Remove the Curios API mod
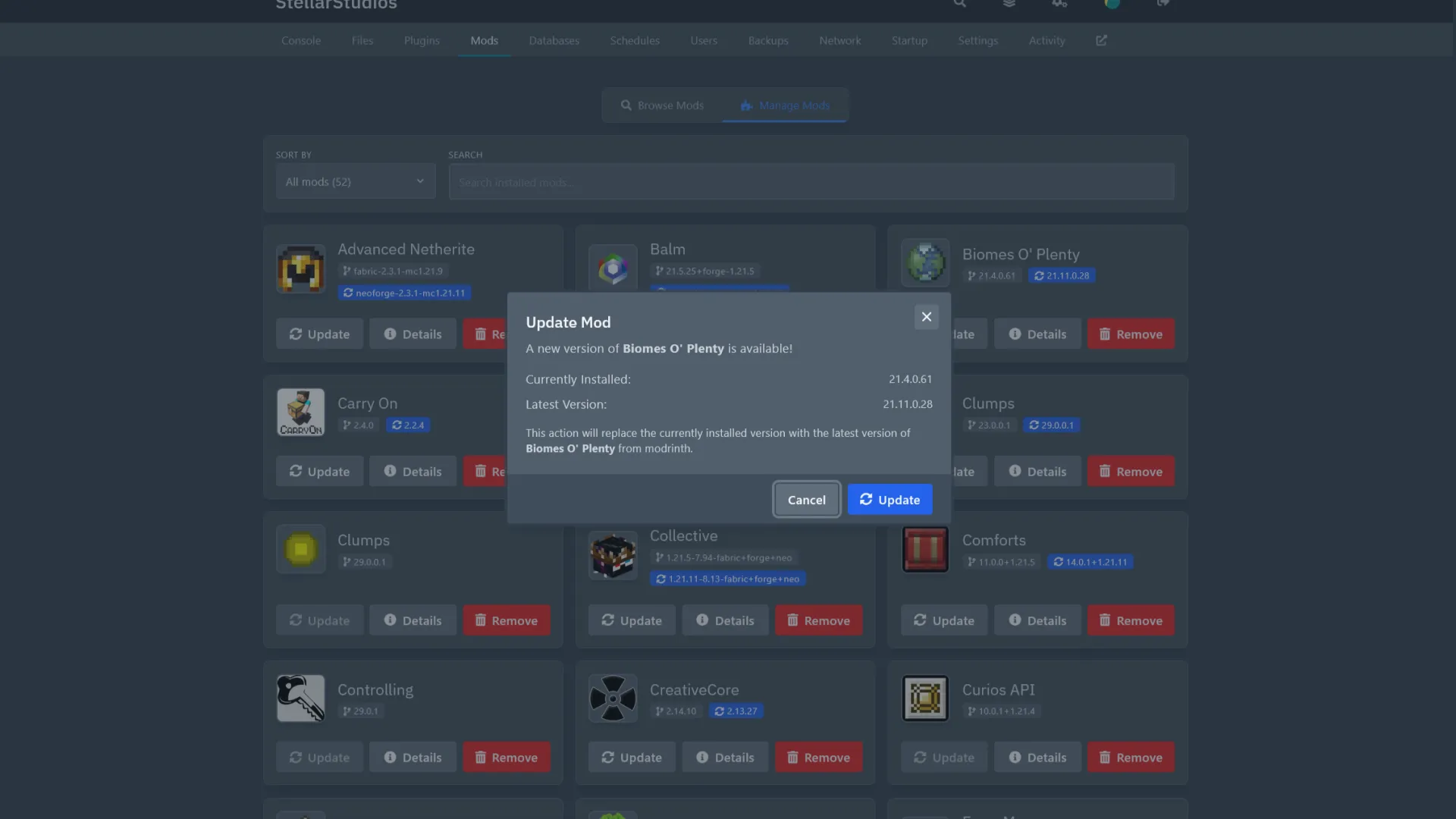Viewport: 1456px width, 819px height. click(x=1130, y=758)
